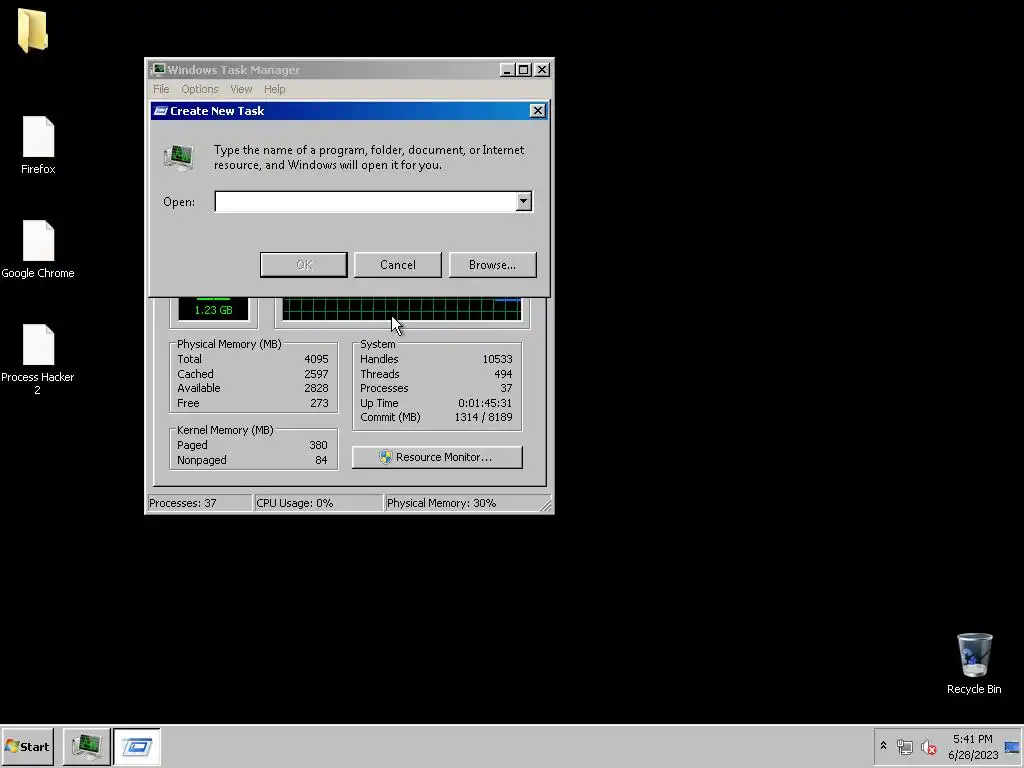Select the Firefox desktop shortcut
1024x768 pixels.
click(38, 145)
